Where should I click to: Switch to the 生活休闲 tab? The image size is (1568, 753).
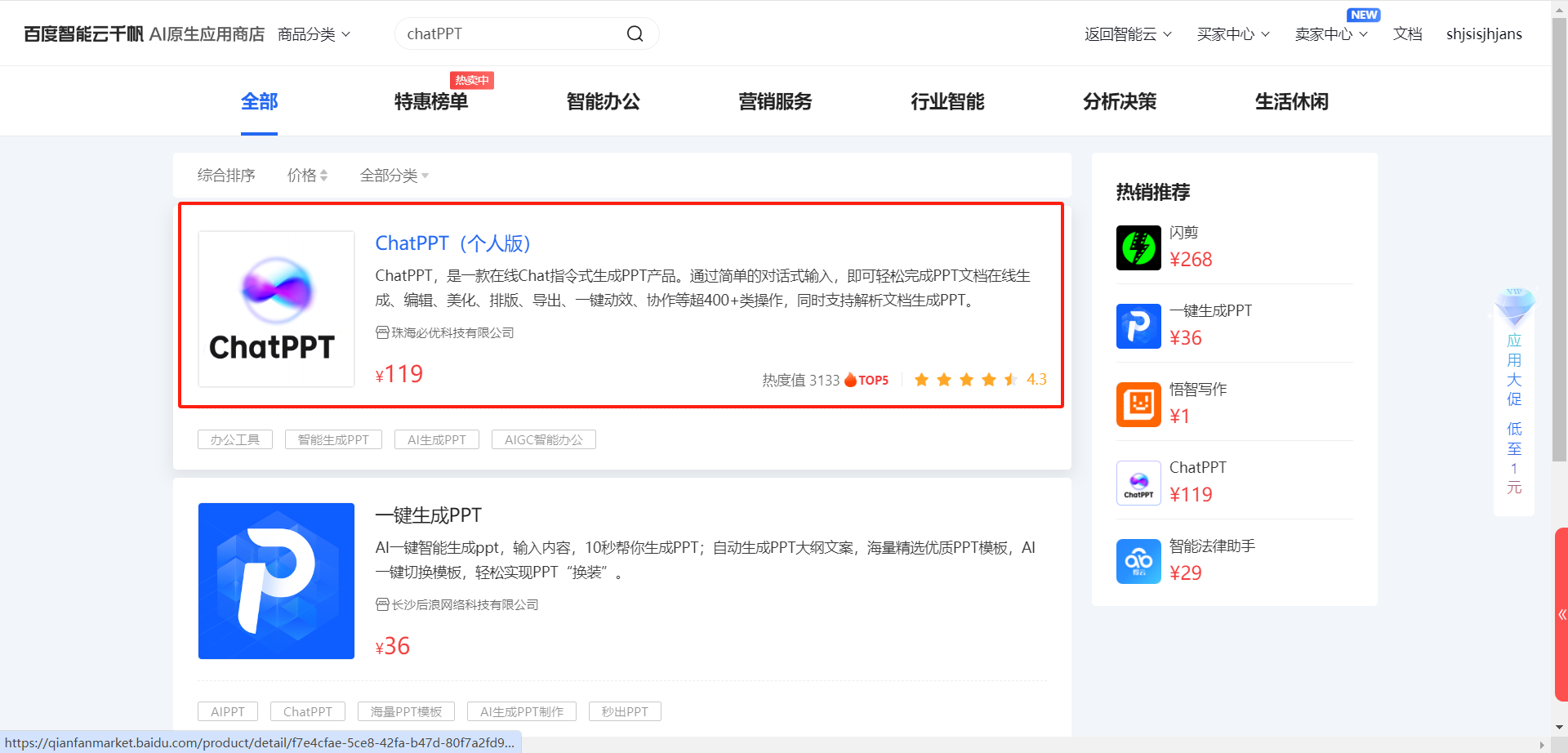1292,101
